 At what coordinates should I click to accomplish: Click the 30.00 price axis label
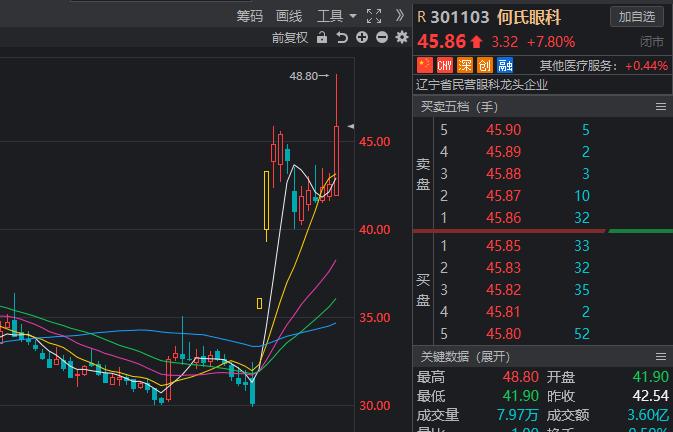click(375, 406)
